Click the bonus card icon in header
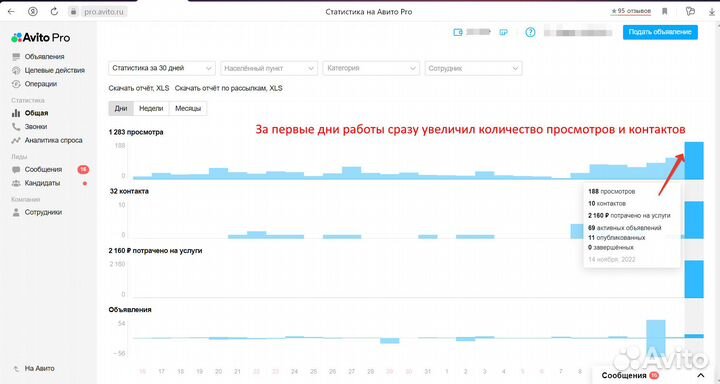The height and width of the screenshot is (384, 720). 504,33
